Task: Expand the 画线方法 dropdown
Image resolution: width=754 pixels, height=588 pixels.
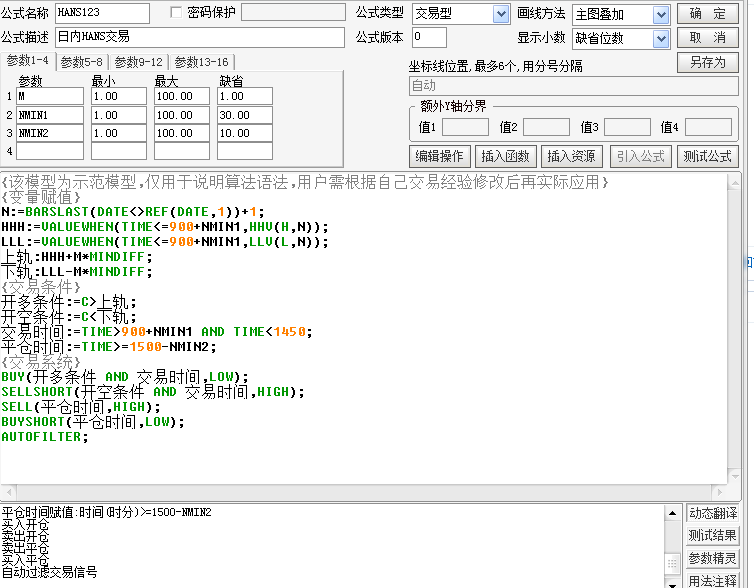Action: [x=661, y=15]
